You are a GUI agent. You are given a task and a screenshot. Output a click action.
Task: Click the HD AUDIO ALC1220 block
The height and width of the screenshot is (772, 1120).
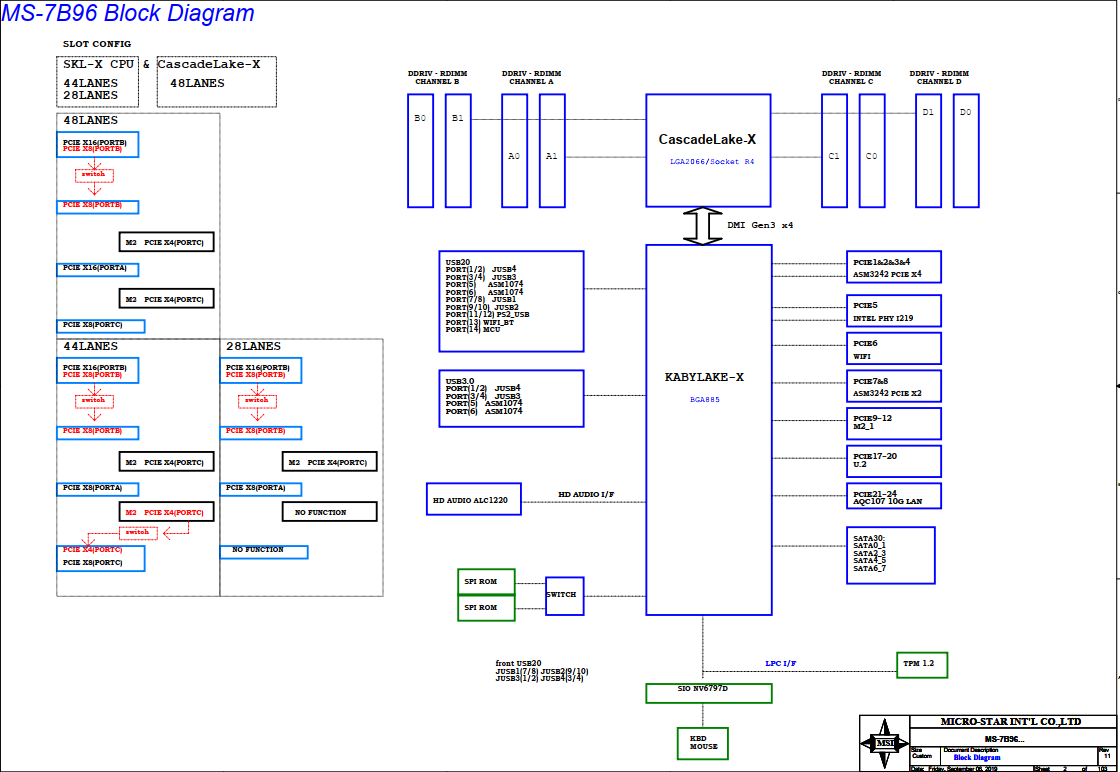pyautogui.click(x=473, y=499)
